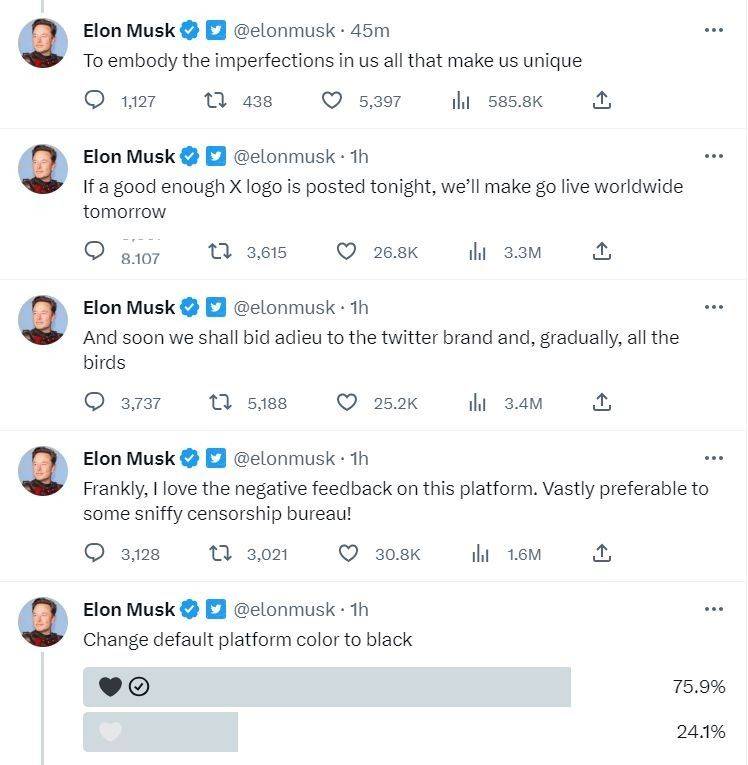Expand more menu on the platform color poll tweet
This screenshot has width=748, height=765.
coord(713,608)
